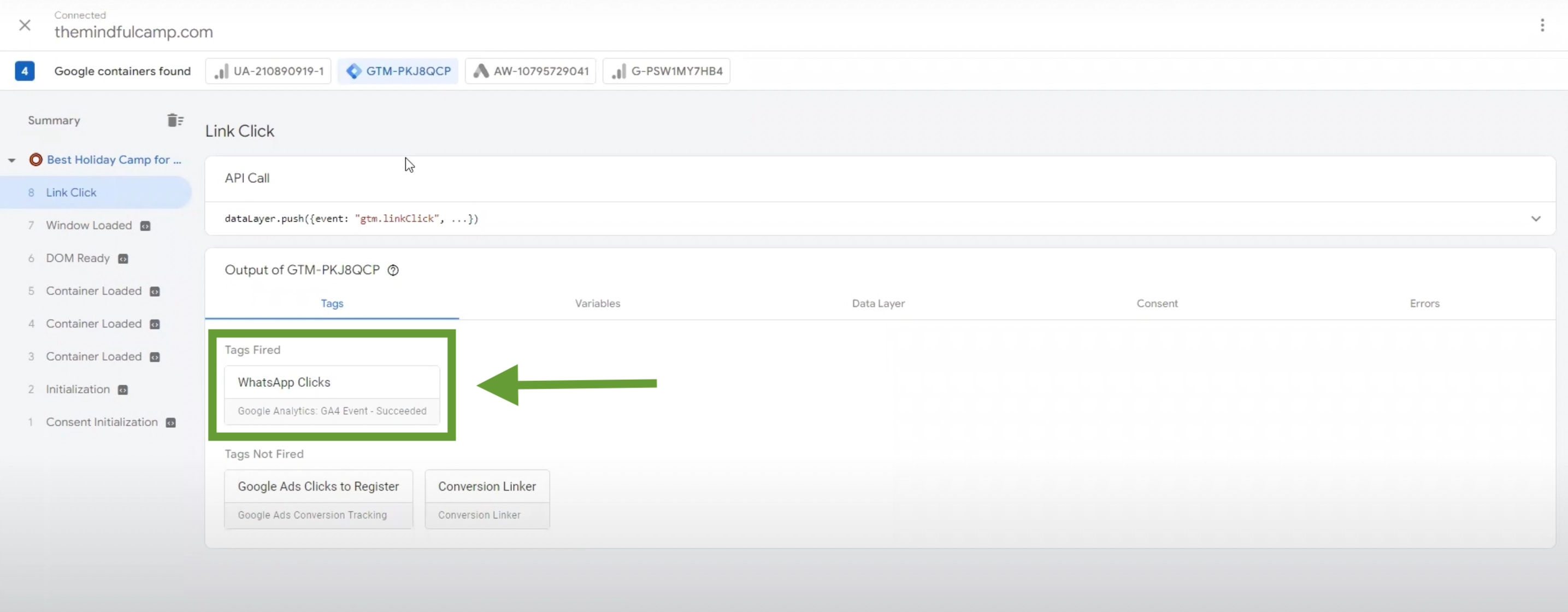This screenshot has width=1568, height=612.
Task: Open Google Ads Clicks to Register tag card
Action: (319, 499)
